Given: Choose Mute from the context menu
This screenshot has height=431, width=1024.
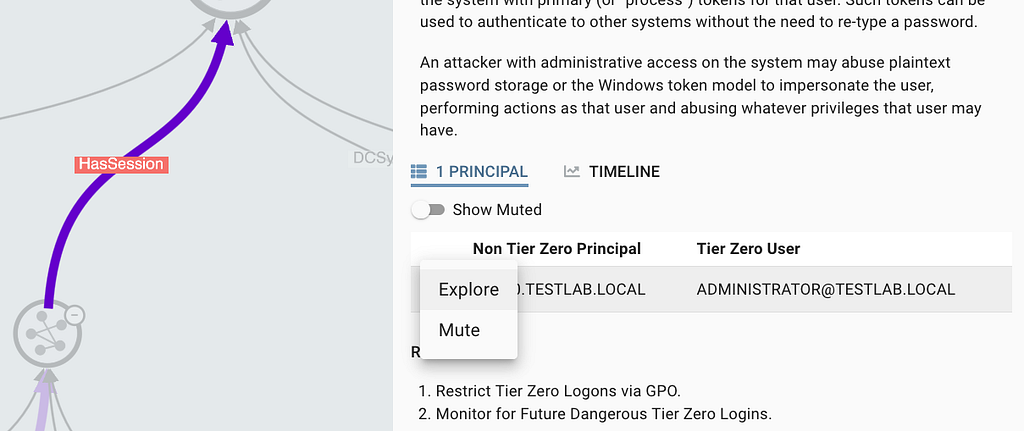Looking at the screenshot, I should (459, 330).
